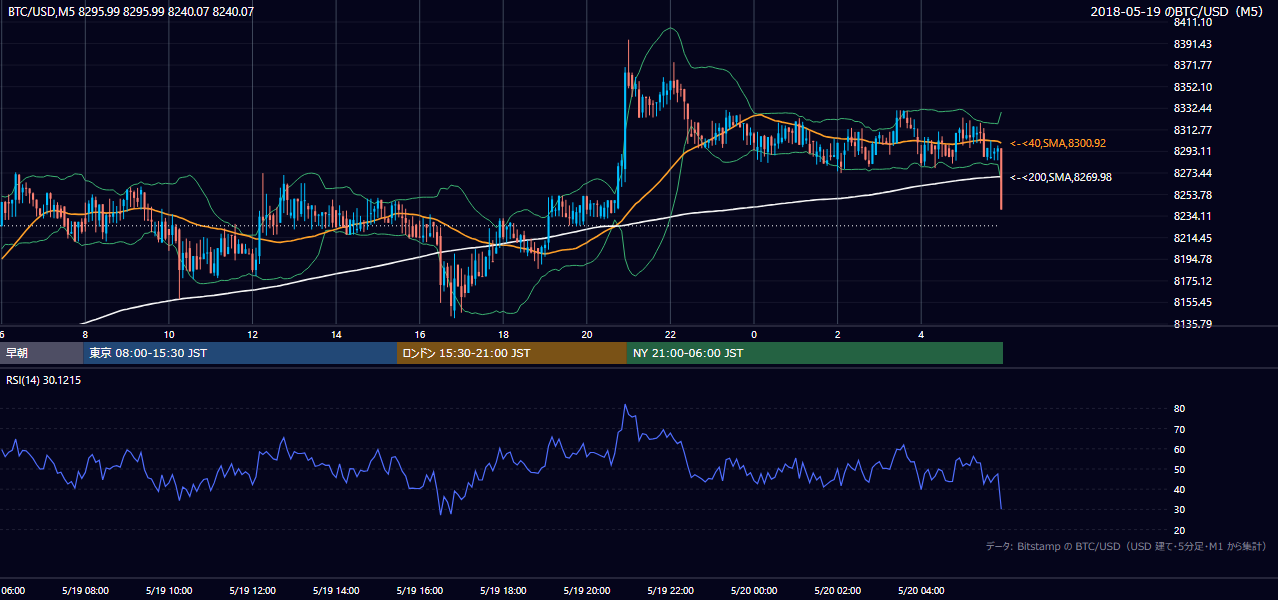This screenshot has height=600, width=1278.
Task: Click the RSI axis level 40
Action: pyautogui.click(x=1179, y=489)
